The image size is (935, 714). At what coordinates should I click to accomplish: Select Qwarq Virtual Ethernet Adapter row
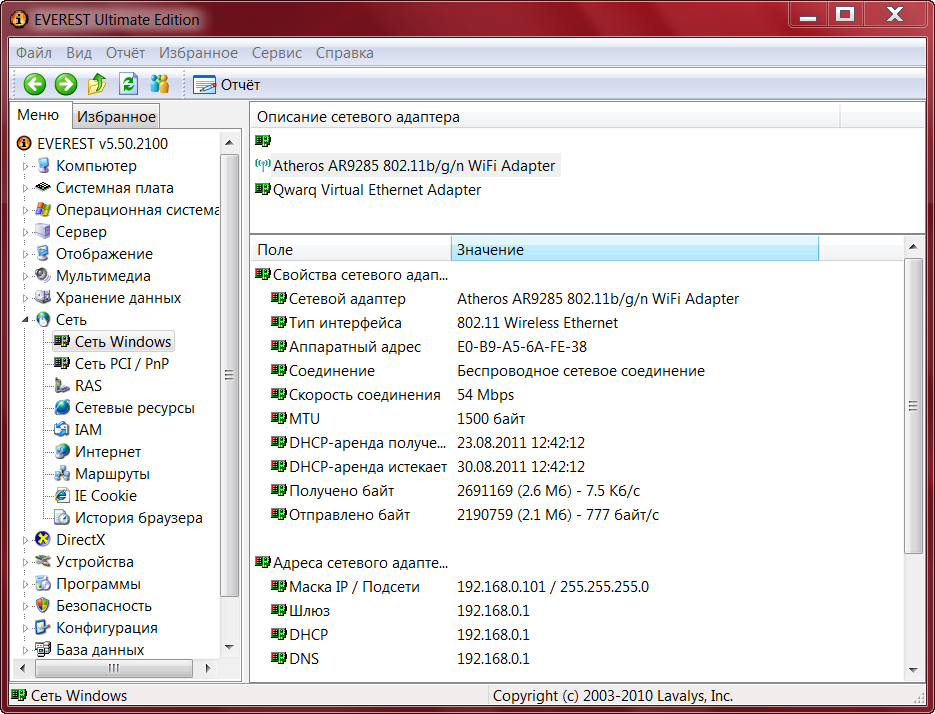pyautogui.click(x=377, y=190)
